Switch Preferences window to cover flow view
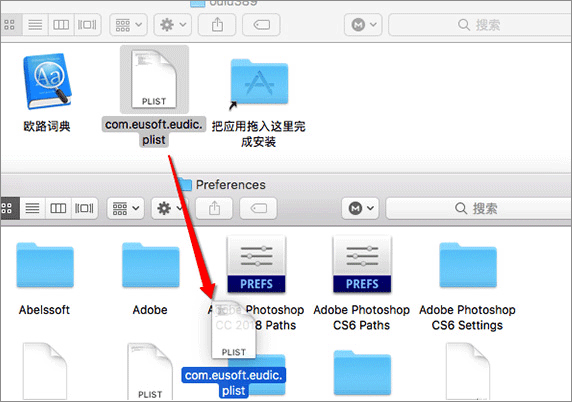Screen dimensions: 572x402 point(85,208)
